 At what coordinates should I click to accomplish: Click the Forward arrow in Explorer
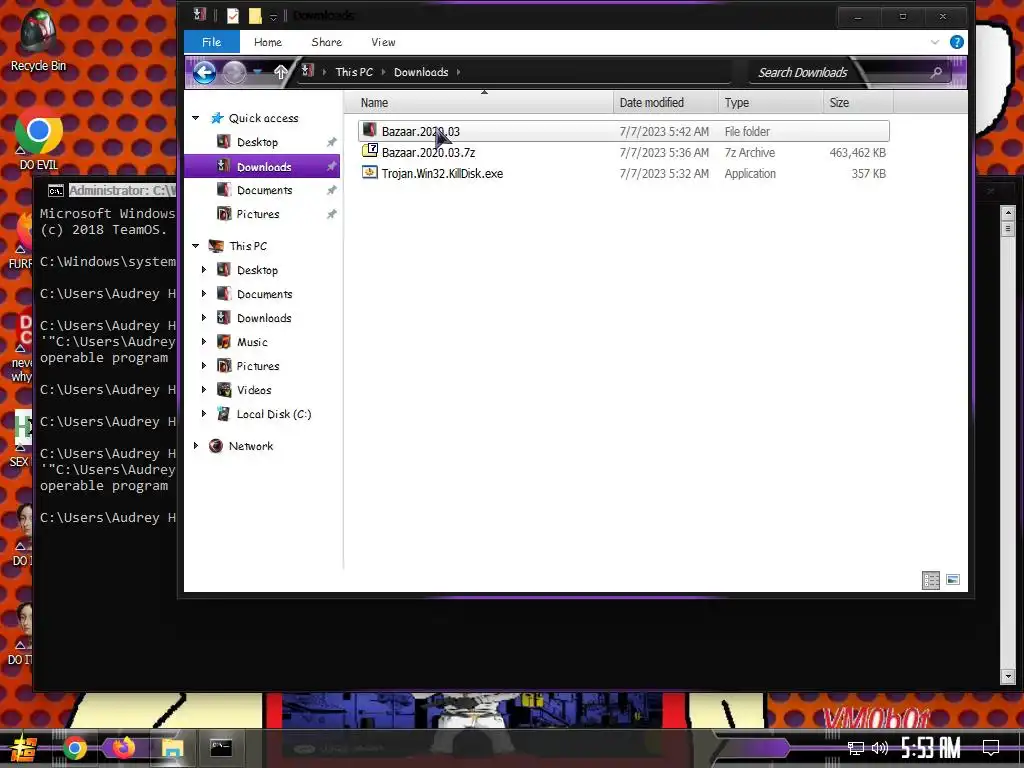click(x=234, y=72)
